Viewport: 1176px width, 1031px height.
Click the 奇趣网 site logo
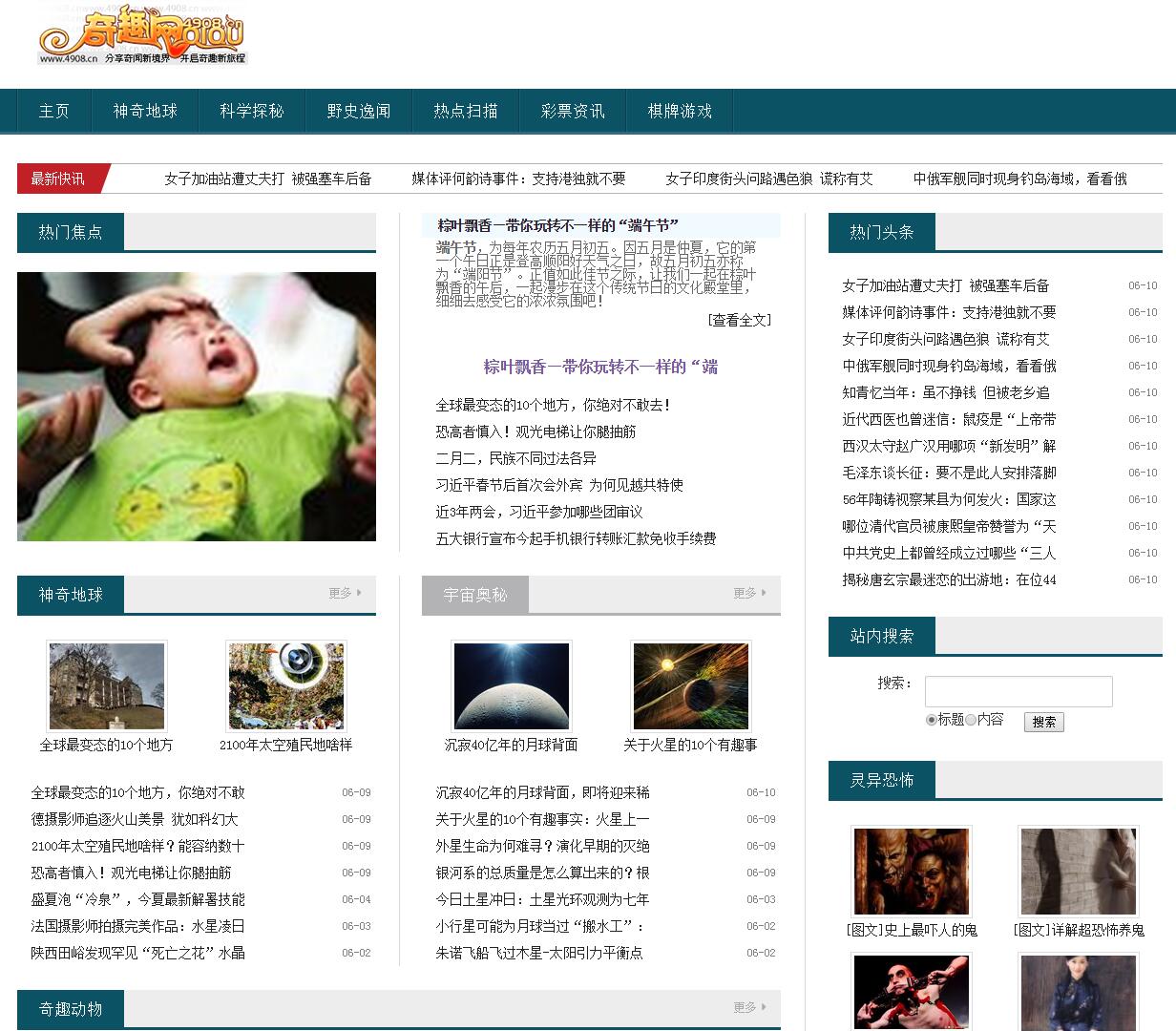click(x=142, y=34)
